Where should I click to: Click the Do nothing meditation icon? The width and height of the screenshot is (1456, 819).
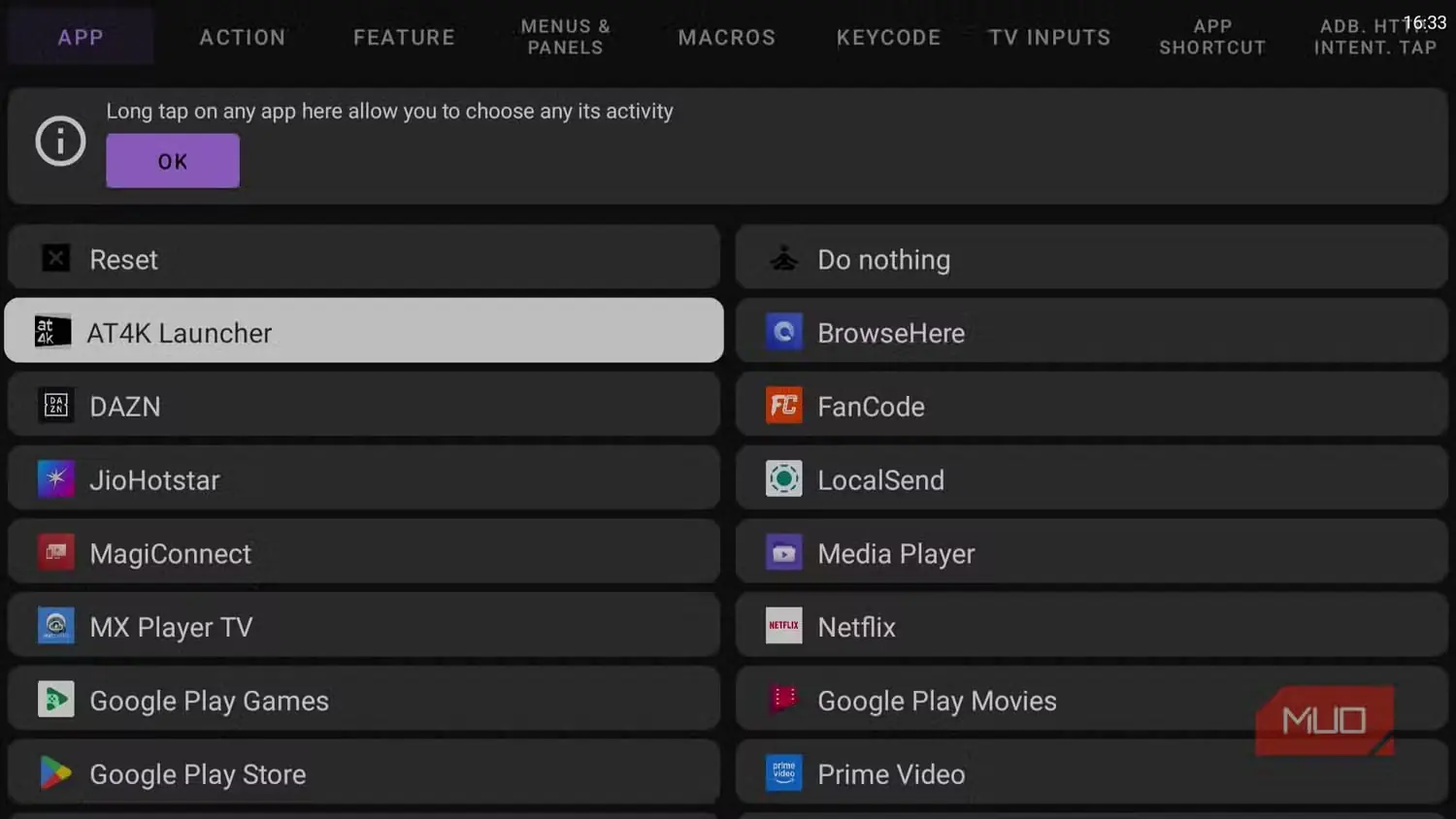[783, 258]
